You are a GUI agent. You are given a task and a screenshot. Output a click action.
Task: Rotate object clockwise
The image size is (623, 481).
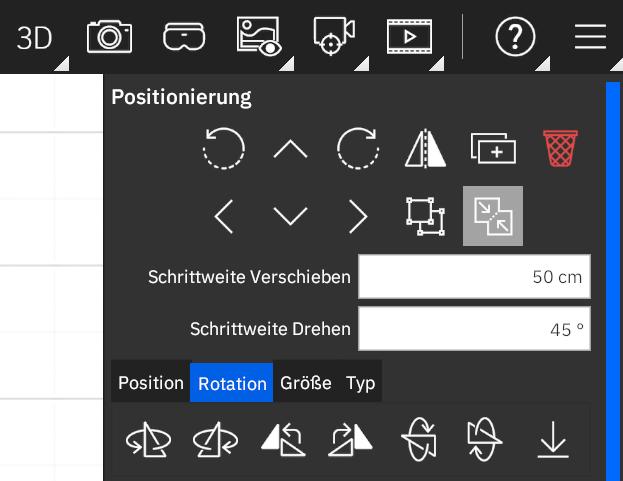pyautogui.click(x=358, y=149)
